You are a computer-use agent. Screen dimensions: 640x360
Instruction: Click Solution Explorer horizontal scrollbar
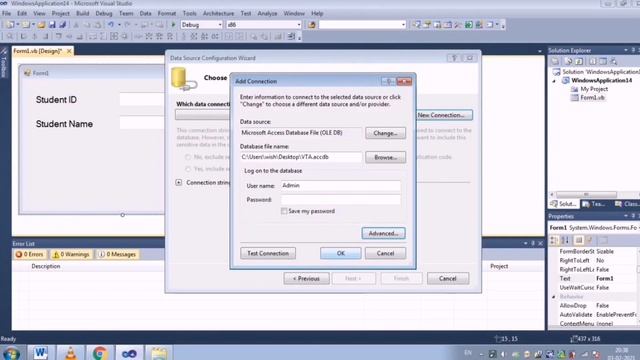point(586,194)
